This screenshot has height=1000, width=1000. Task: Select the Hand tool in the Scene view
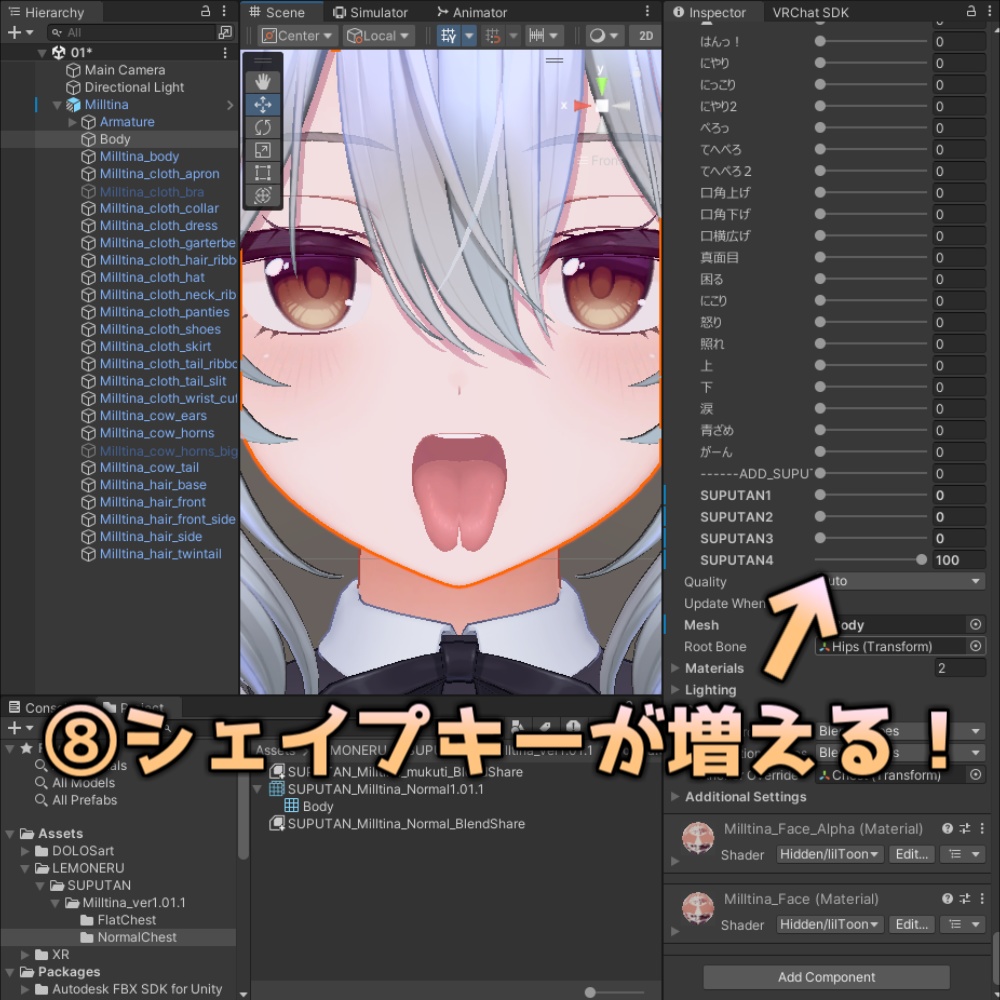point(262,81)
